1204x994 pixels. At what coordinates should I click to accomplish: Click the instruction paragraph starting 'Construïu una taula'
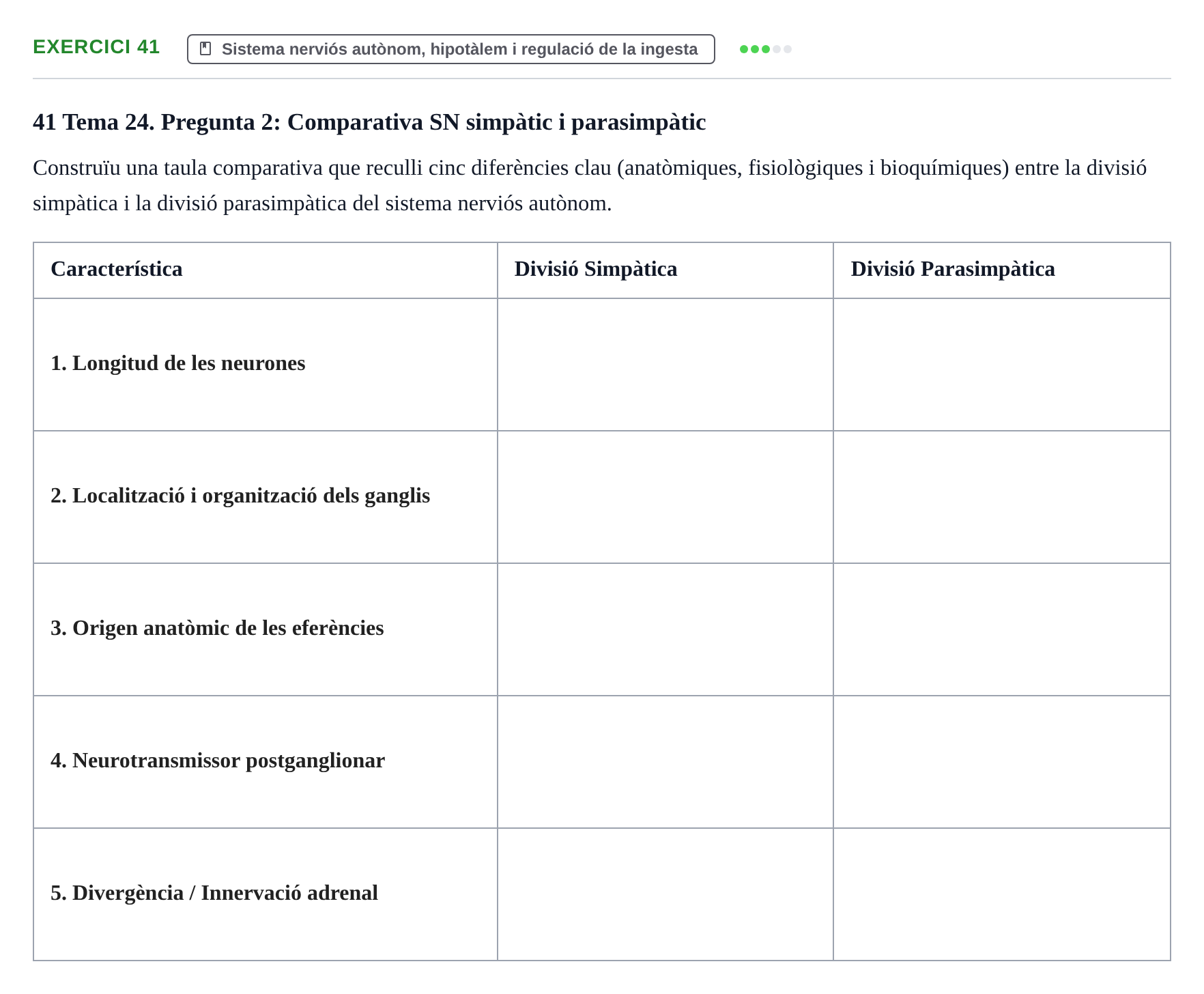(x=590, y=186)
